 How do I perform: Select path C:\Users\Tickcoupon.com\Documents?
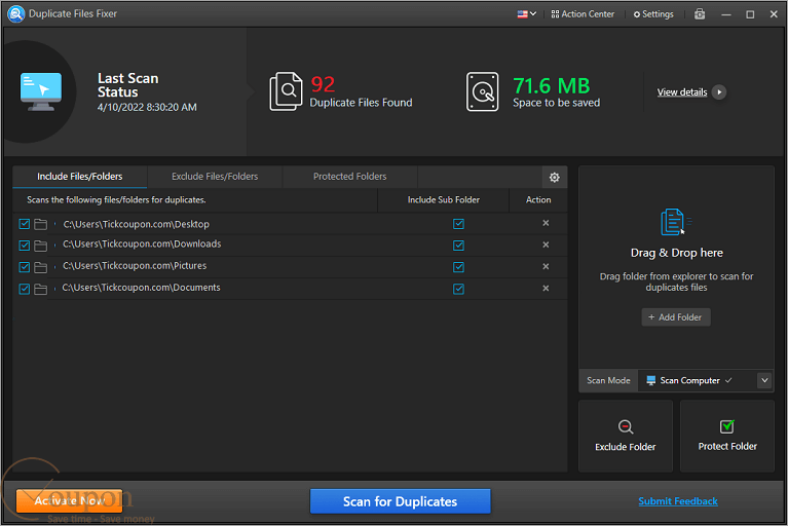click(x=141, y=288)
